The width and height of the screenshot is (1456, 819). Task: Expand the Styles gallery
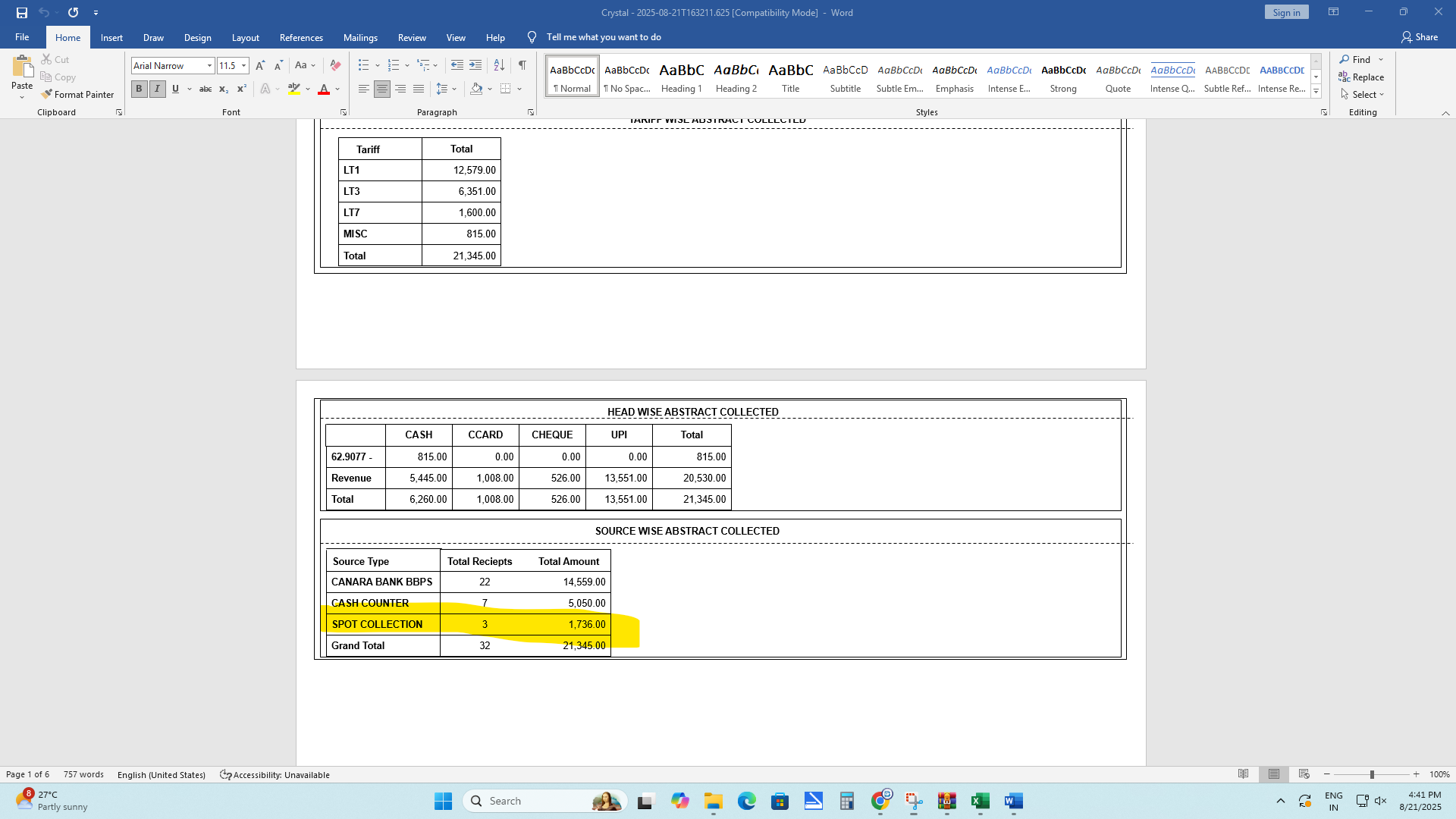click(1316, 92)
